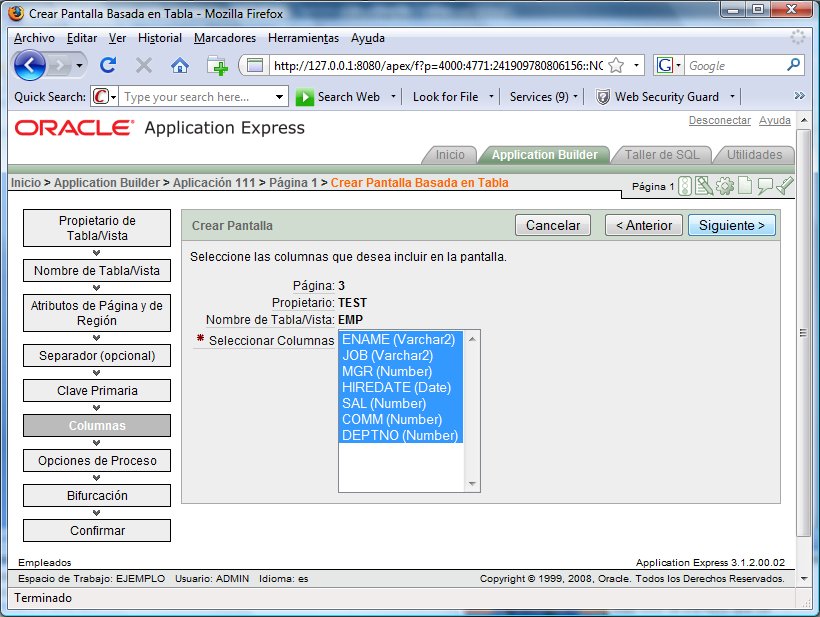Click the browser Forward arrow

[x=60, y=65]
